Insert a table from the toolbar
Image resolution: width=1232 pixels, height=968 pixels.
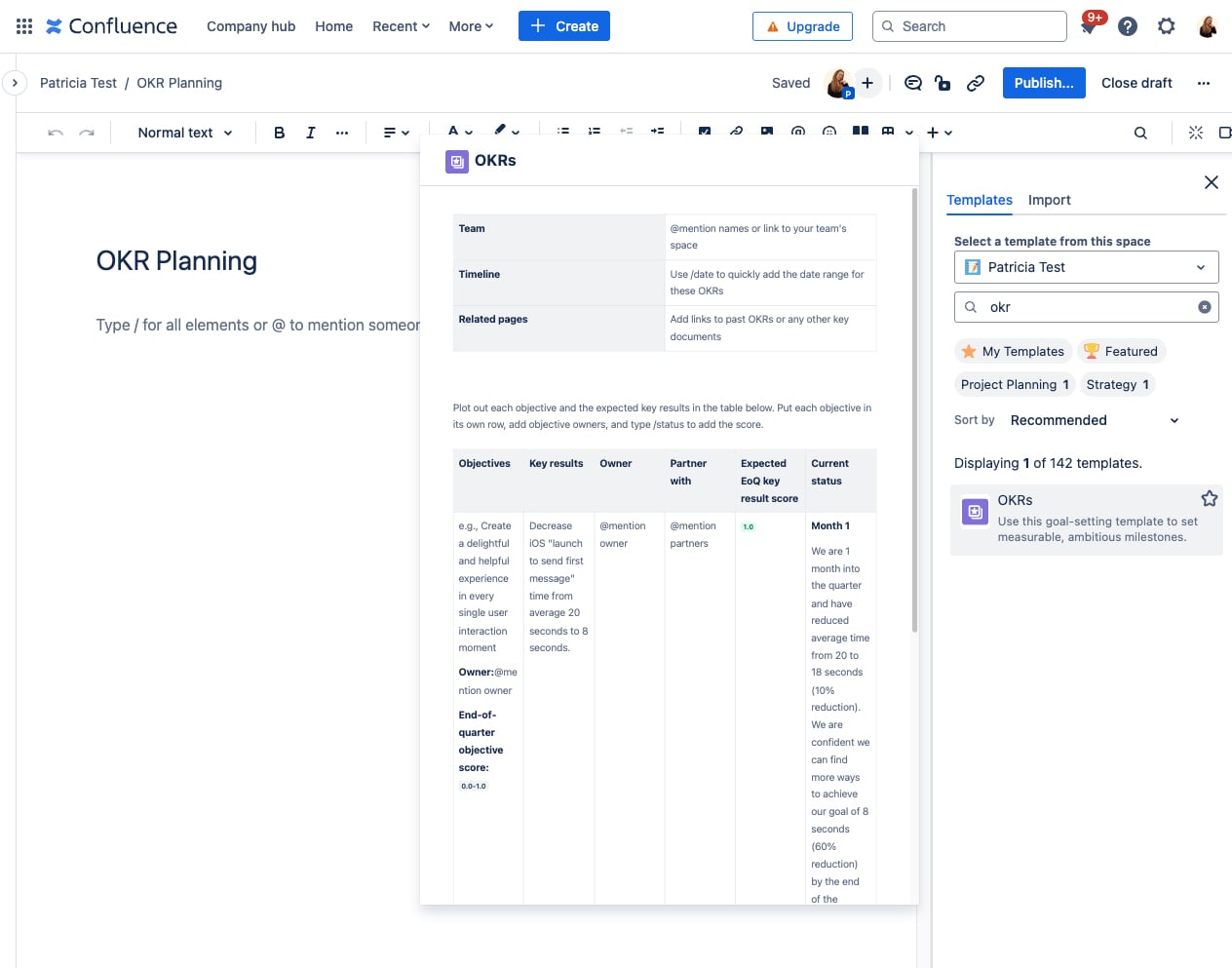pos(888,132)
